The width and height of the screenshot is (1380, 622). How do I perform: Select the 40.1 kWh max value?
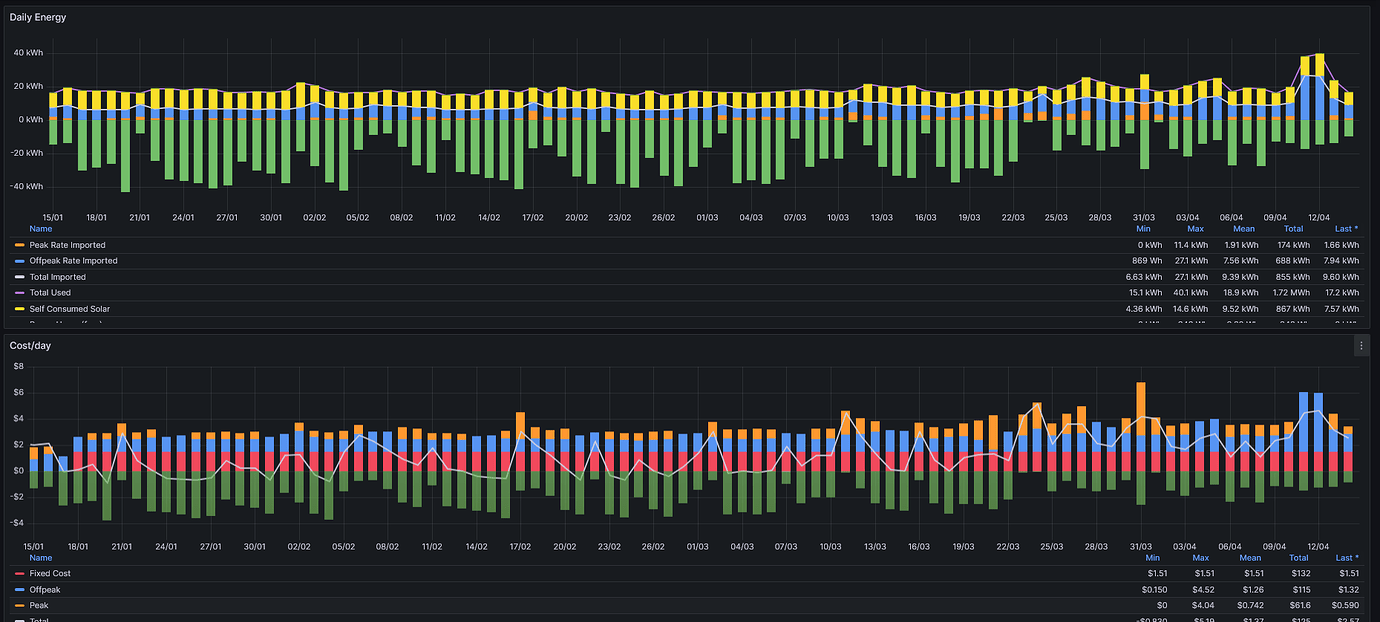pyautogui.click(x=1190, y=293)
